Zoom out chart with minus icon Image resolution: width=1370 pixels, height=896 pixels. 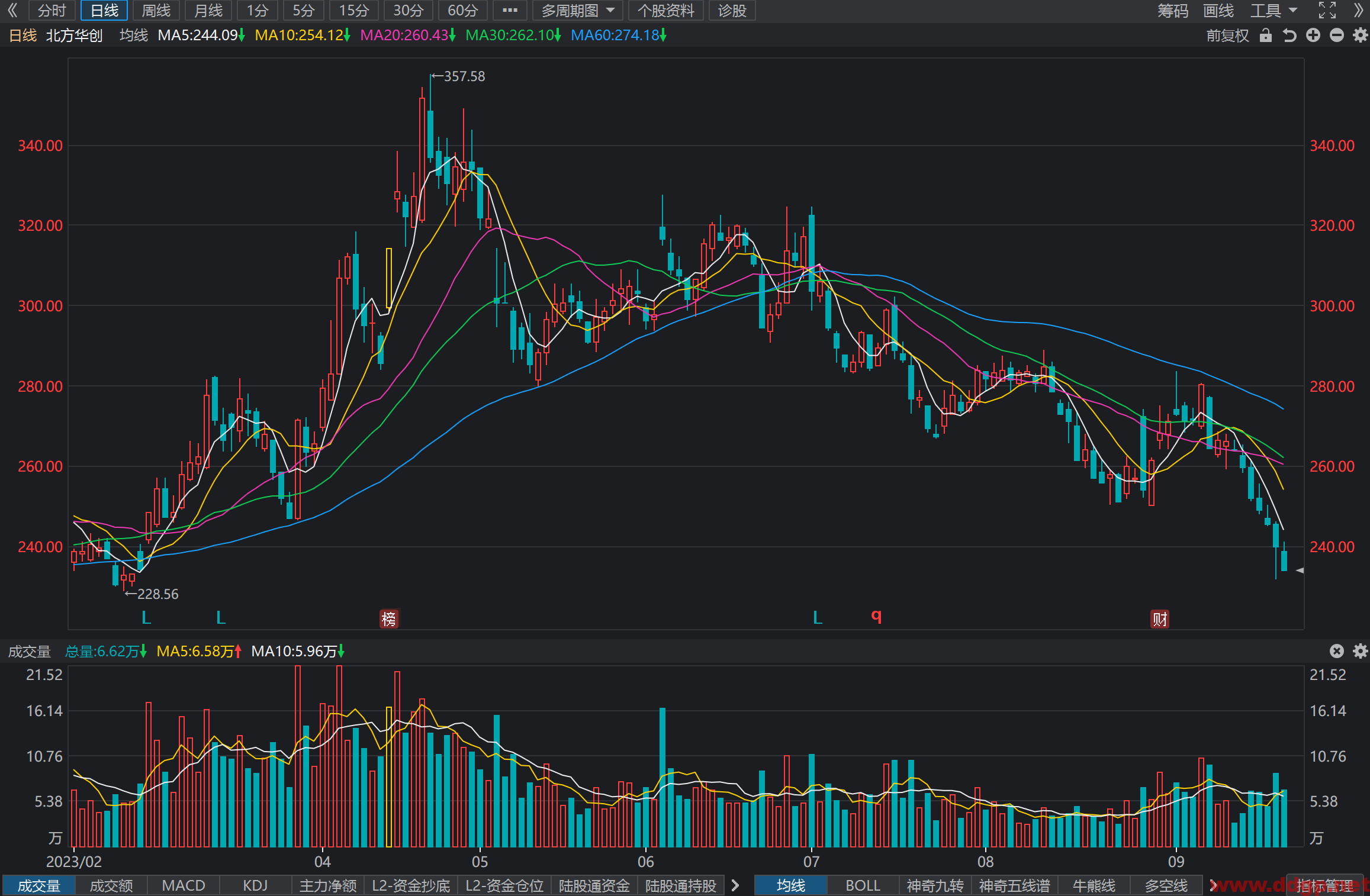(x=1336, y=36)
